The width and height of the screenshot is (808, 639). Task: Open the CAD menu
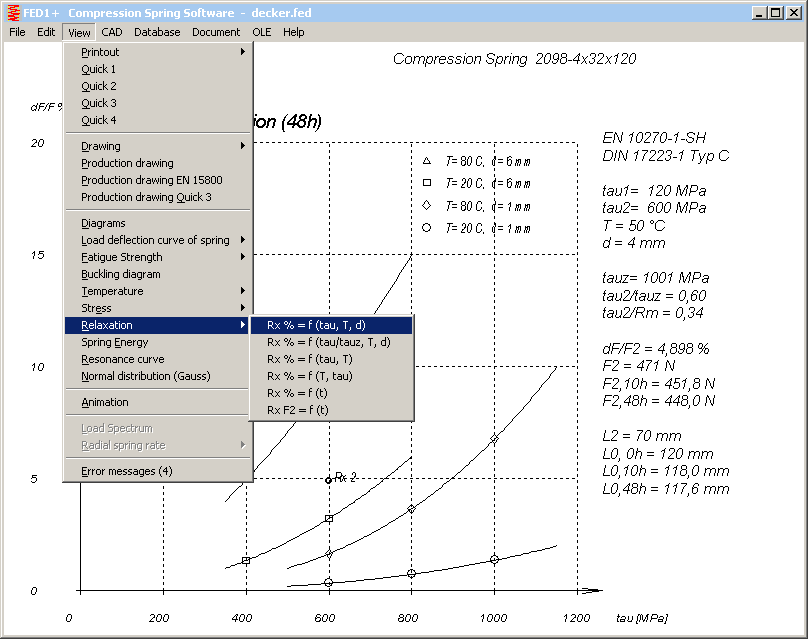coord(112,32)
